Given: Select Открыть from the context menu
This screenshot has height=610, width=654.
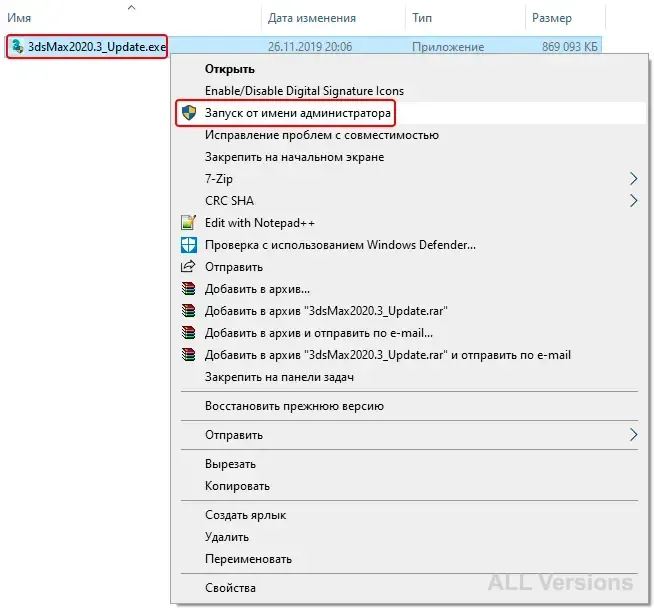Looking at the screenshot, I should (x=230, y=69).
